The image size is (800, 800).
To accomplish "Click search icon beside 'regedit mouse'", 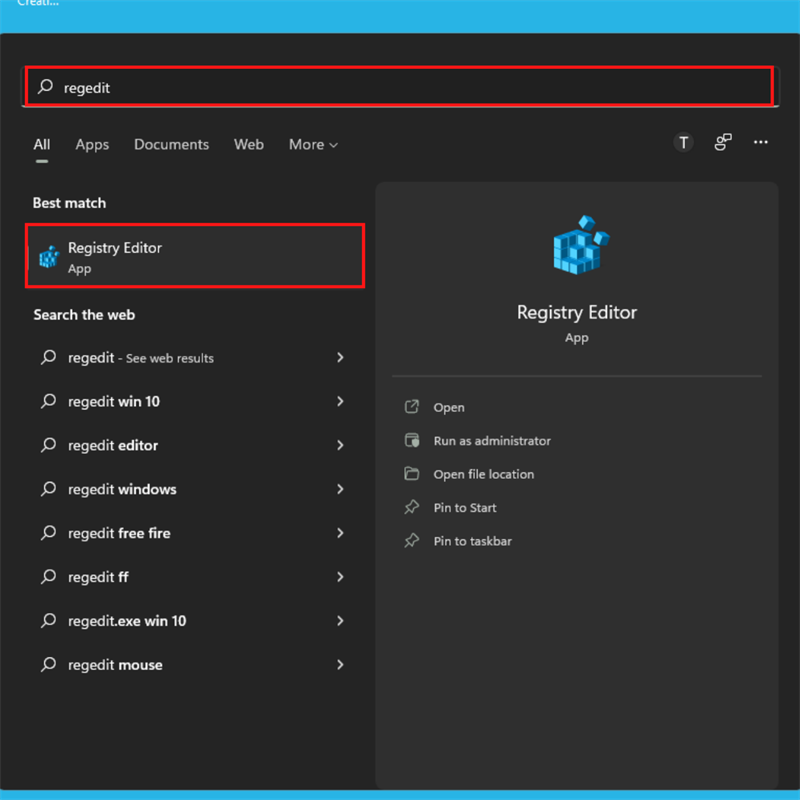I will click(x=48, y=664).
